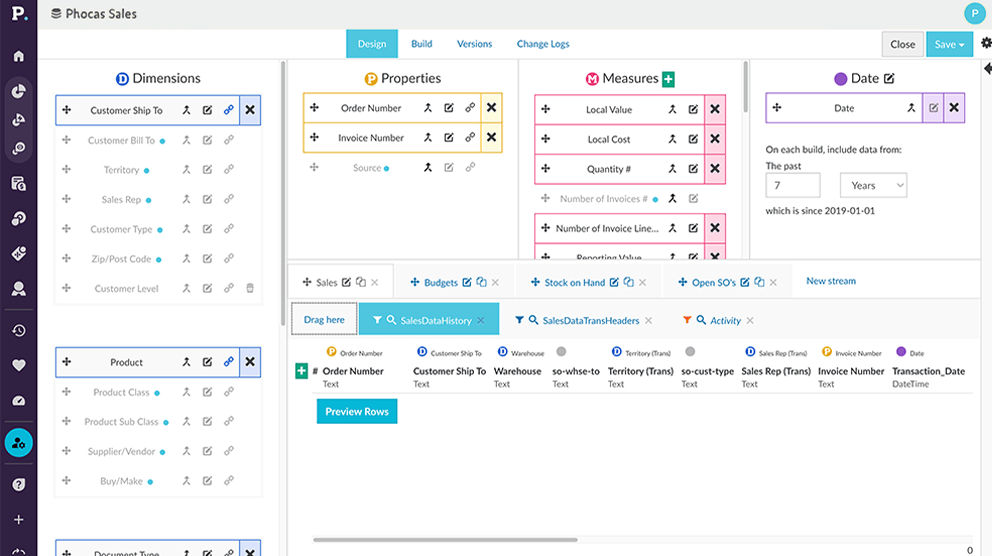This screenshot has height=556, width=992.
Task: Click edit icon for Source property
Action: pyautogui.click(x=449, y=167)
